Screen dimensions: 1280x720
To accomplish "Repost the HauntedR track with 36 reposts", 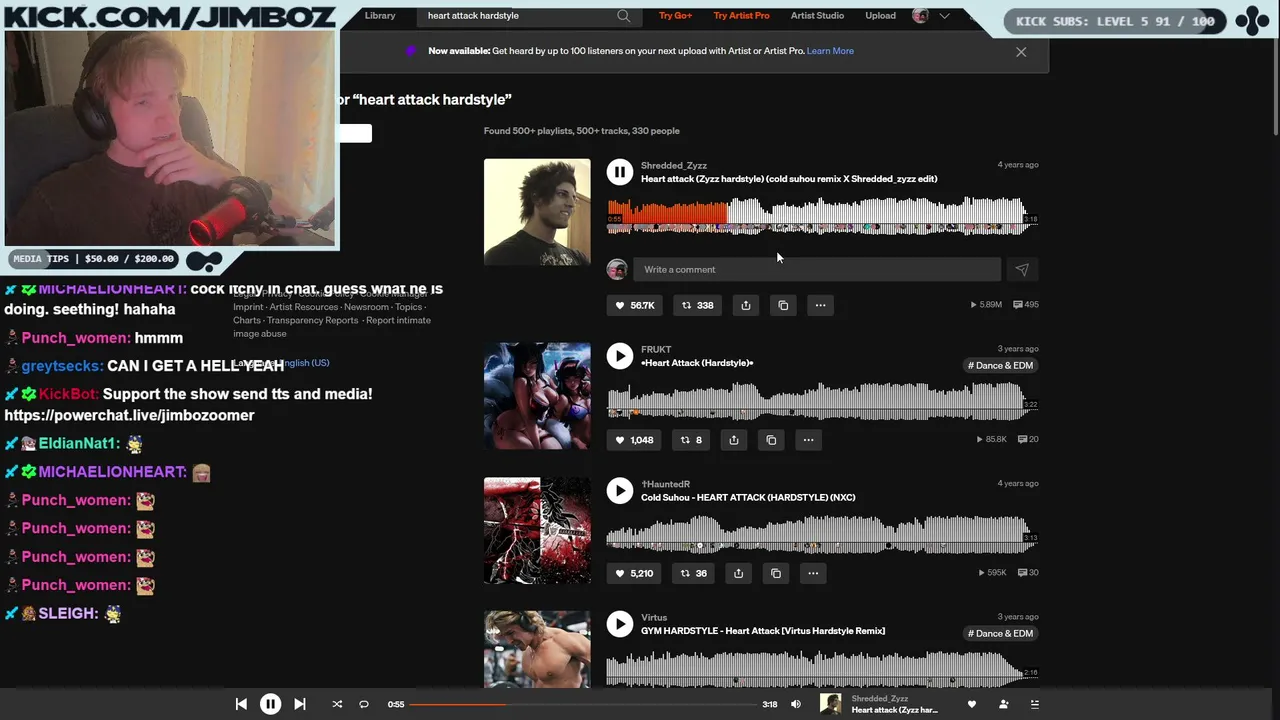I will pyautogui.click(x=693, y=573).
